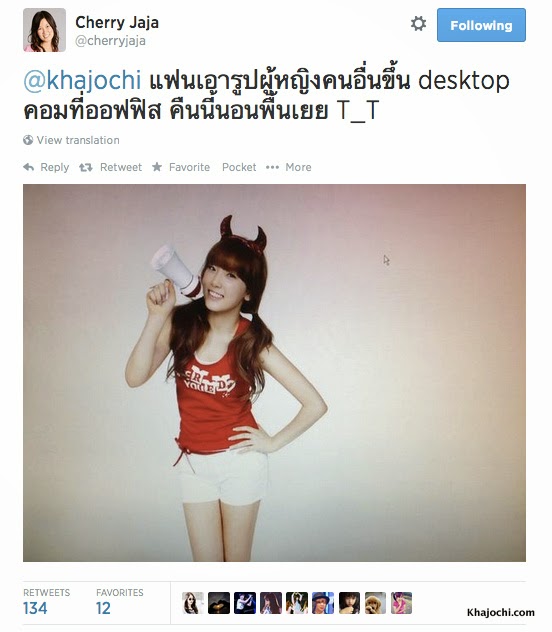Click the last retweeter avatar in pink
This screenshot has height=632, width=552.
pyautogui.click(x=401, y=603)
